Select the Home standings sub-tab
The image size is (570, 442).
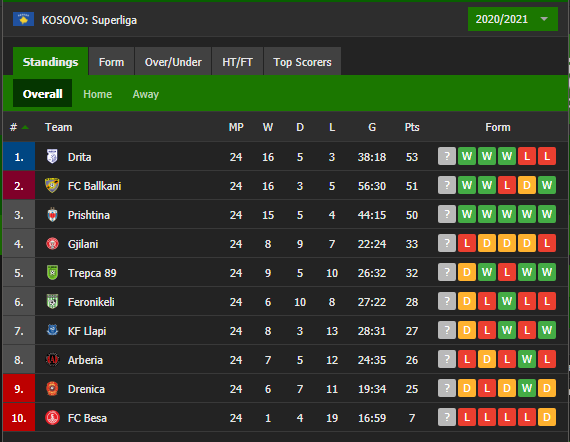tap(97, 94)
